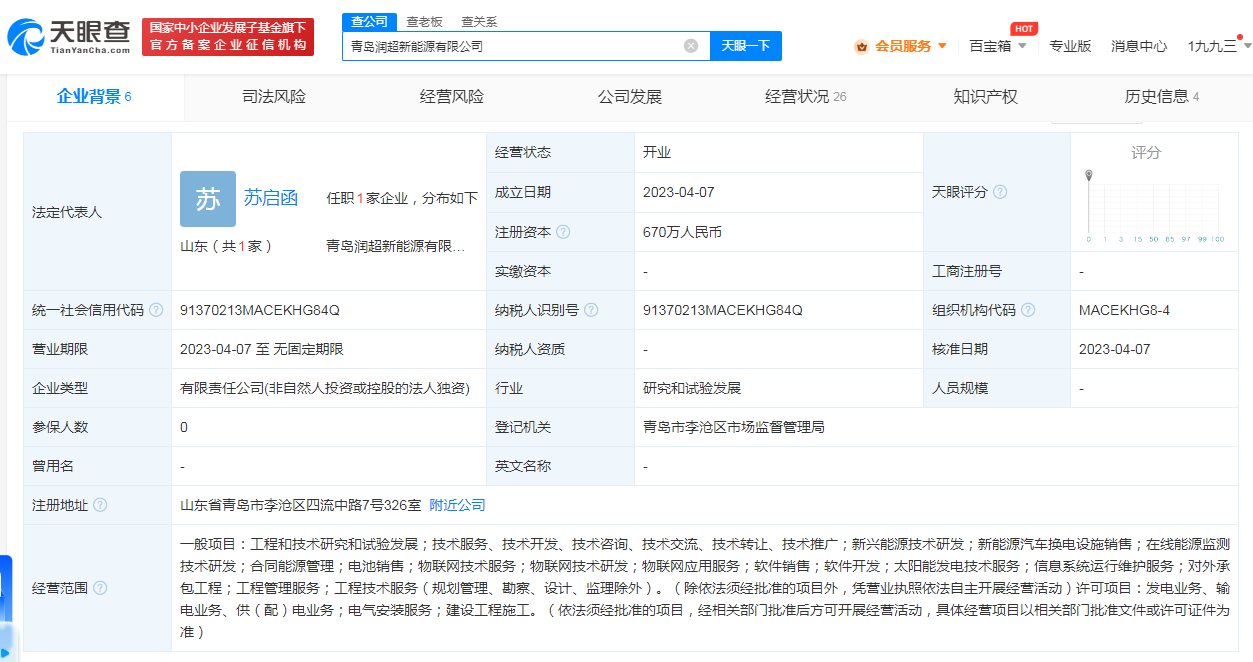
Task: Open the 经营状况 tab
Action: (806, 97)
